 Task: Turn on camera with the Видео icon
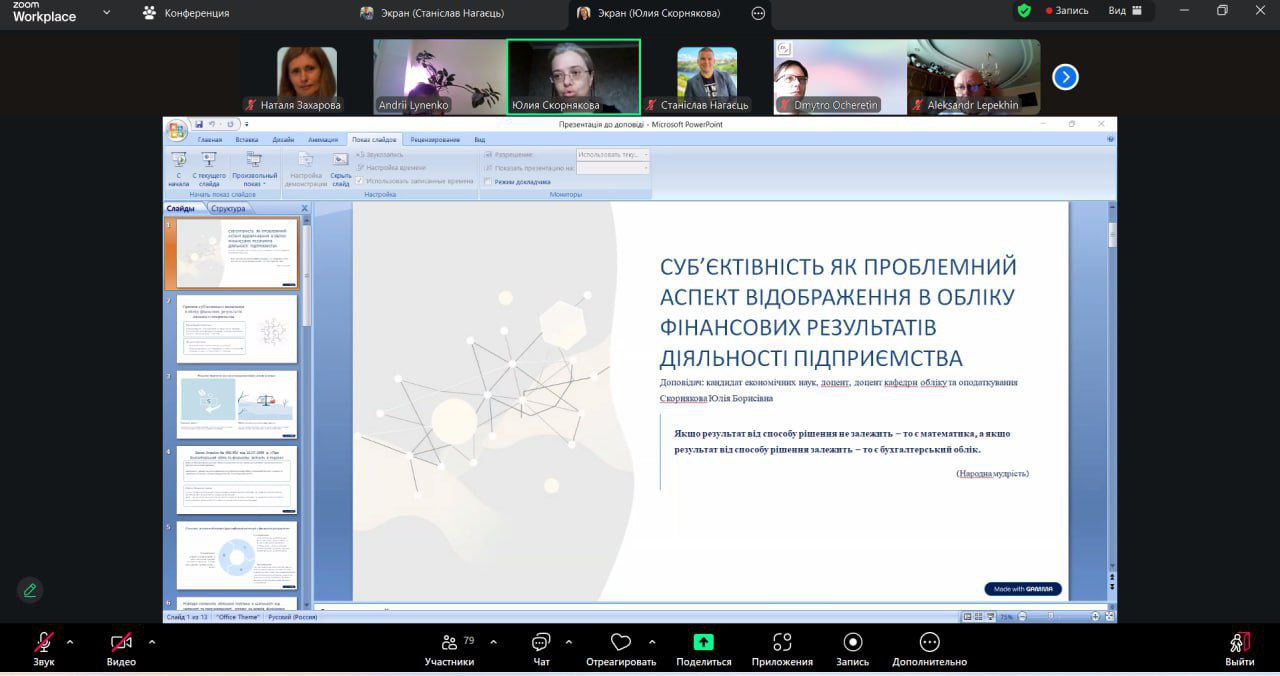[x=121, y=642]
